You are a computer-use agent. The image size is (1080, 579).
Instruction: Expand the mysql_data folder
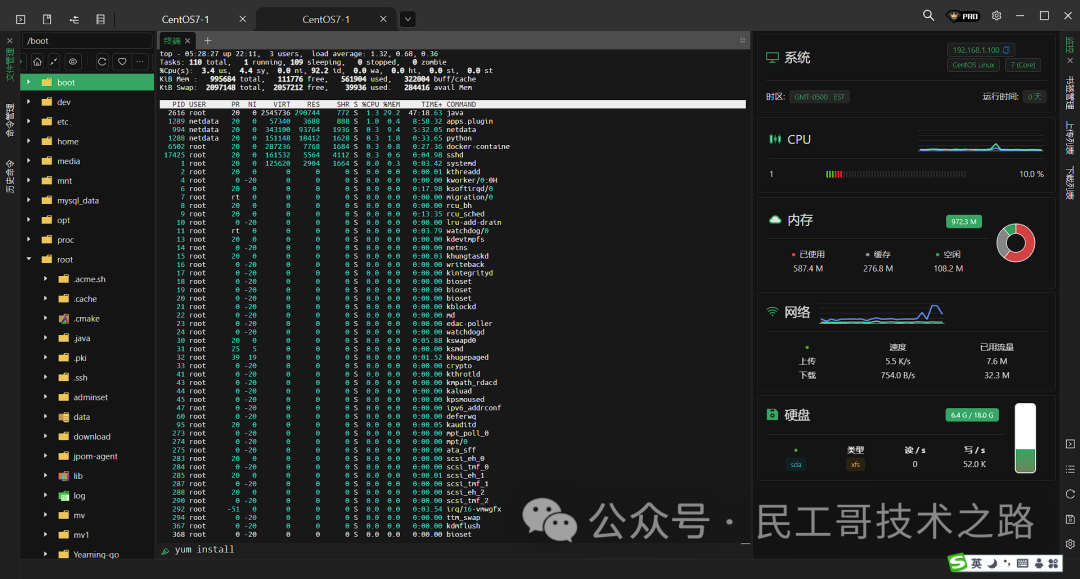click(x=28, y=200)
